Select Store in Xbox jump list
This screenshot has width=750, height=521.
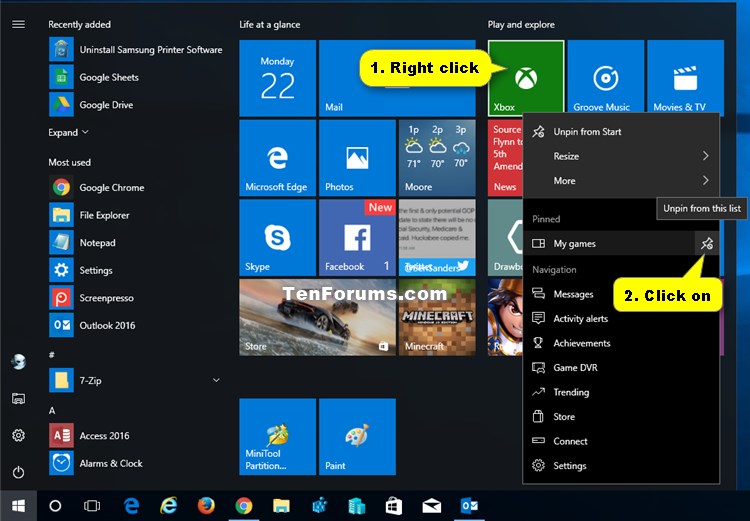pos(621,417)
